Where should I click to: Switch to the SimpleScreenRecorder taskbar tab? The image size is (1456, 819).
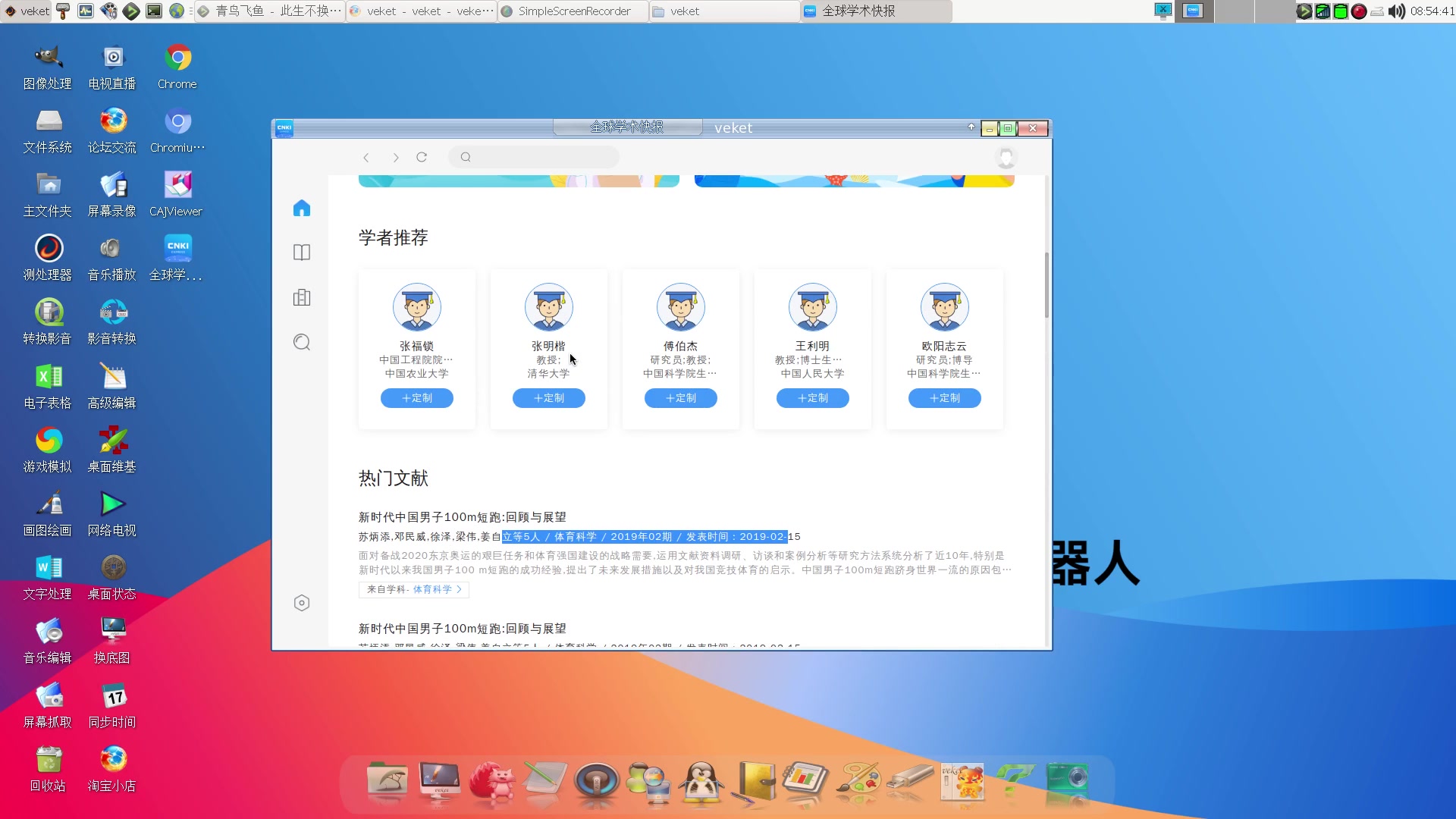[x=573, y=11]
